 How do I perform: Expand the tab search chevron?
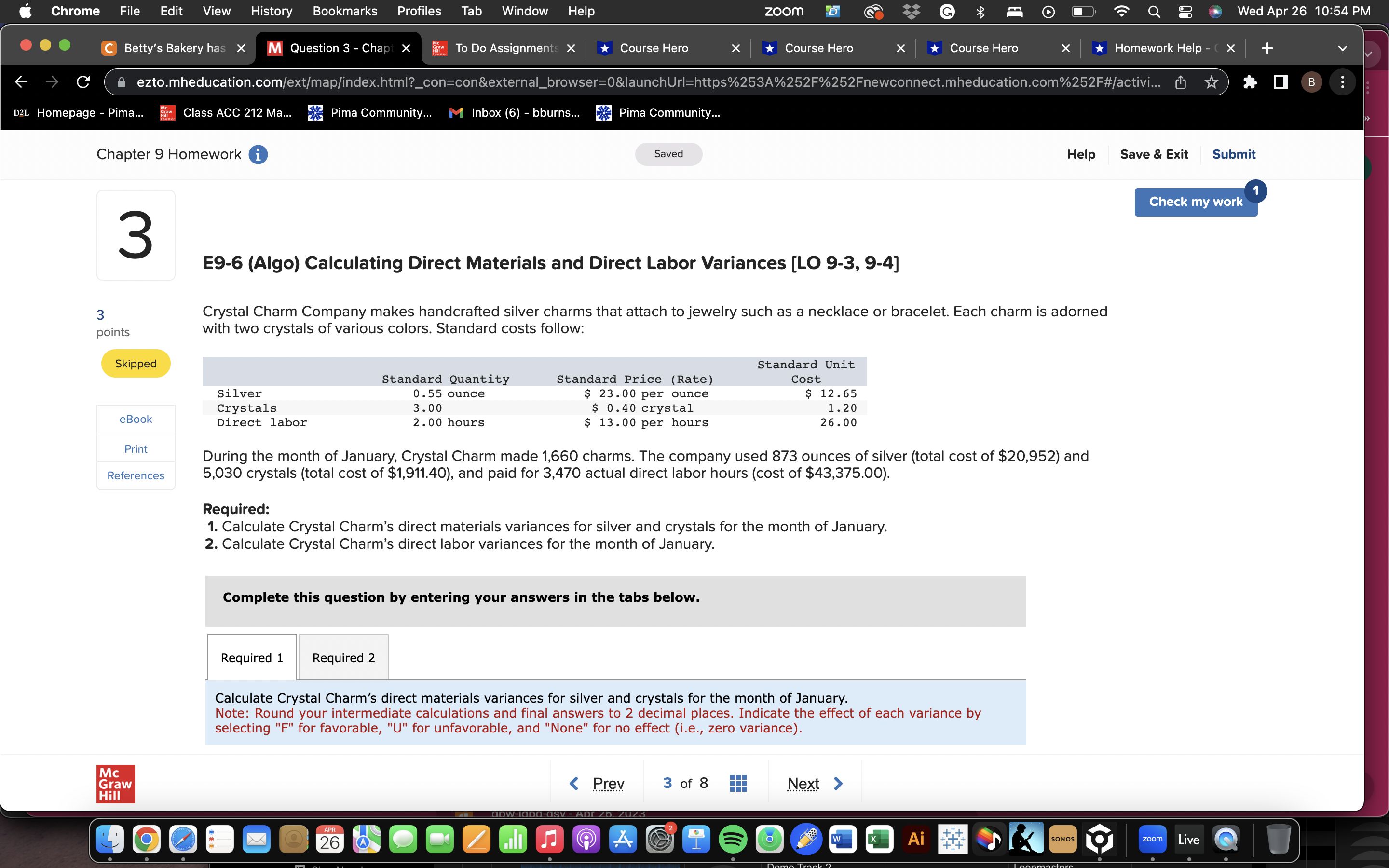1342,48
